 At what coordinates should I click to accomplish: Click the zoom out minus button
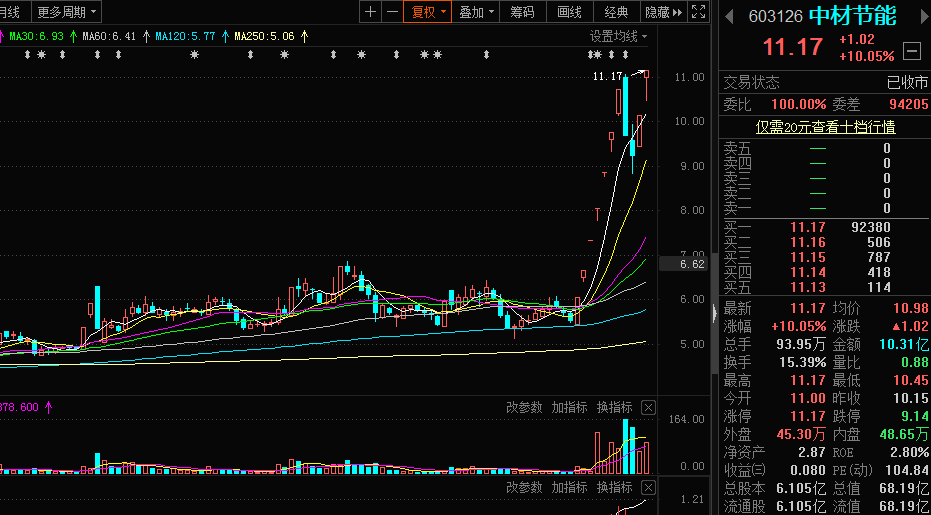(x=393, y=12)
